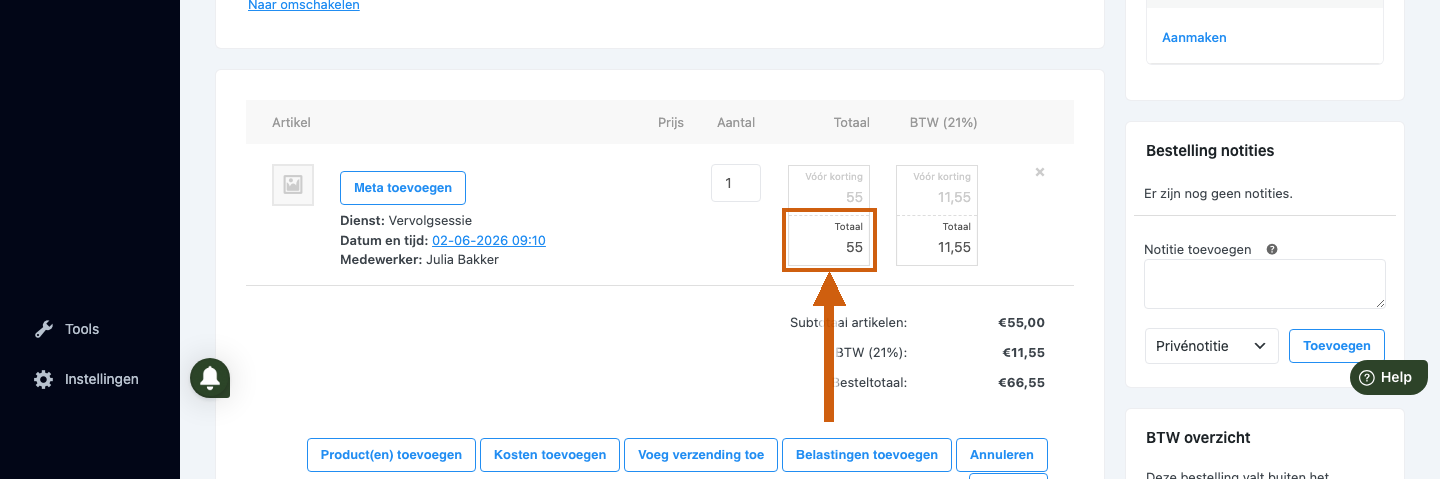Image resolution: width=1440 pixels, height=479 pixels.
Task: Click the Voeg verzending toe button
Action: pyautogui.click(x=701, y=455)
